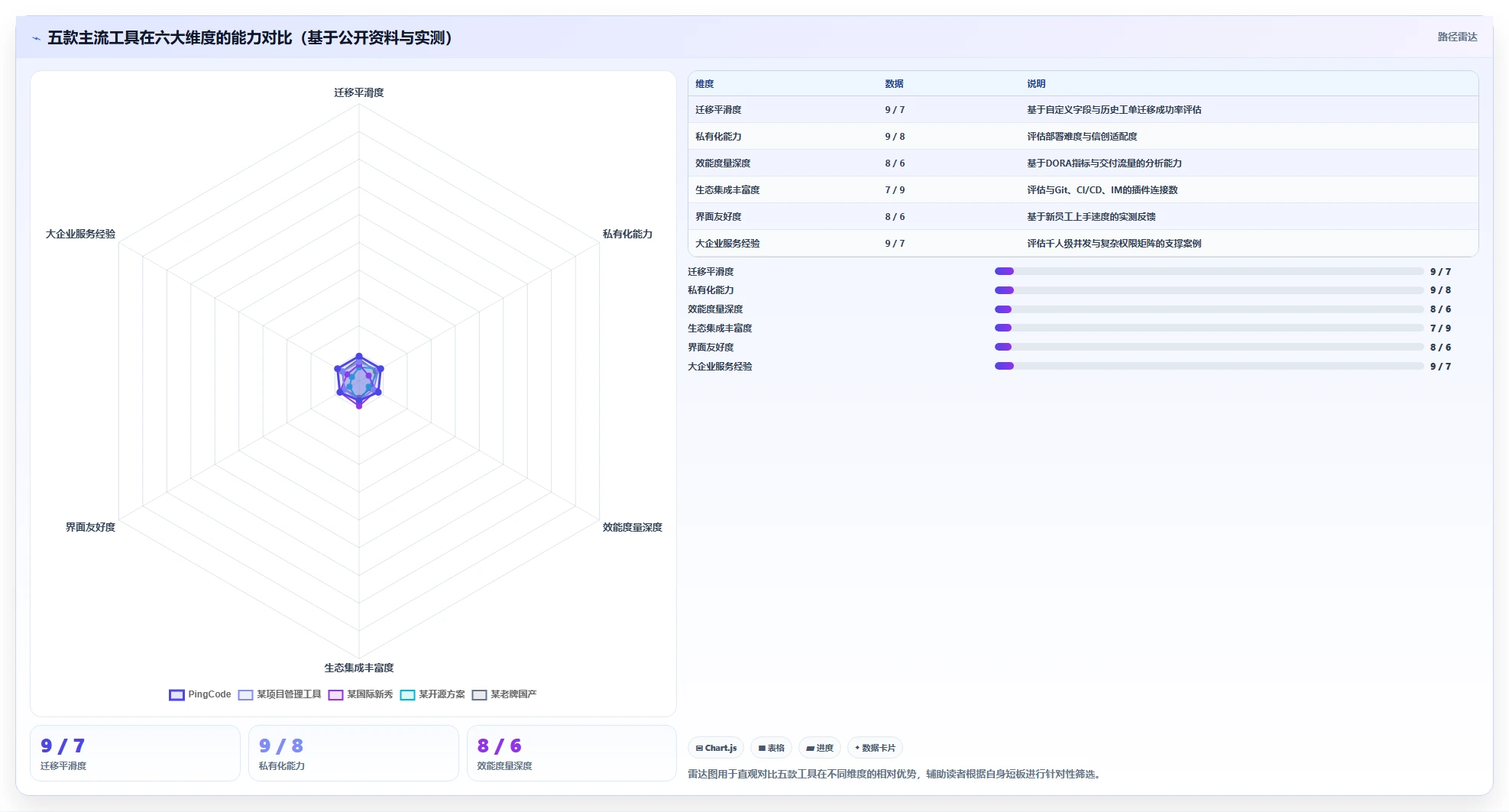Click the description 评估部署难度与信创适配度

tap(1082, 137)
